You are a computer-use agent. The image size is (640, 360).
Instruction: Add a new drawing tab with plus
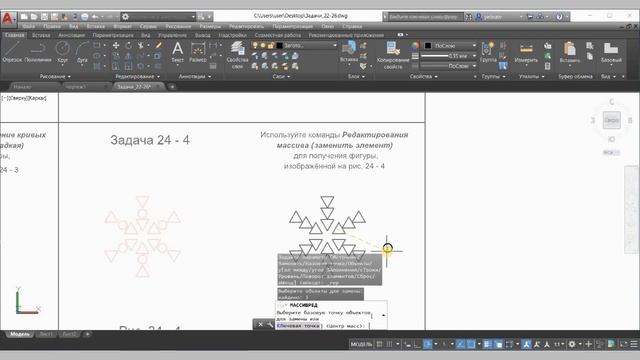coord(172,87)
